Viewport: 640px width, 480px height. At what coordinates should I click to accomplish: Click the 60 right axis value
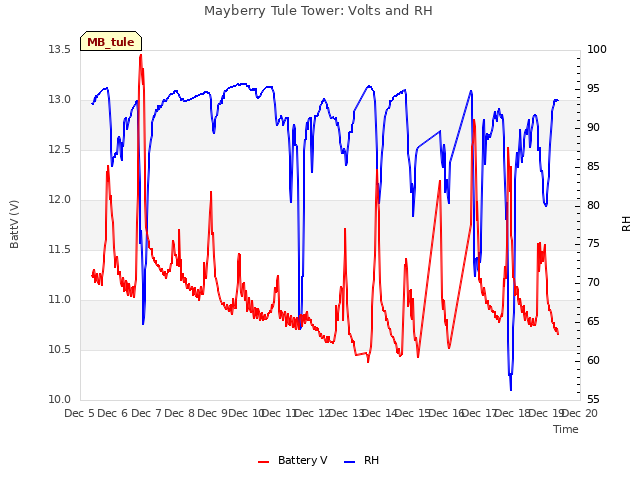[593, 361]
